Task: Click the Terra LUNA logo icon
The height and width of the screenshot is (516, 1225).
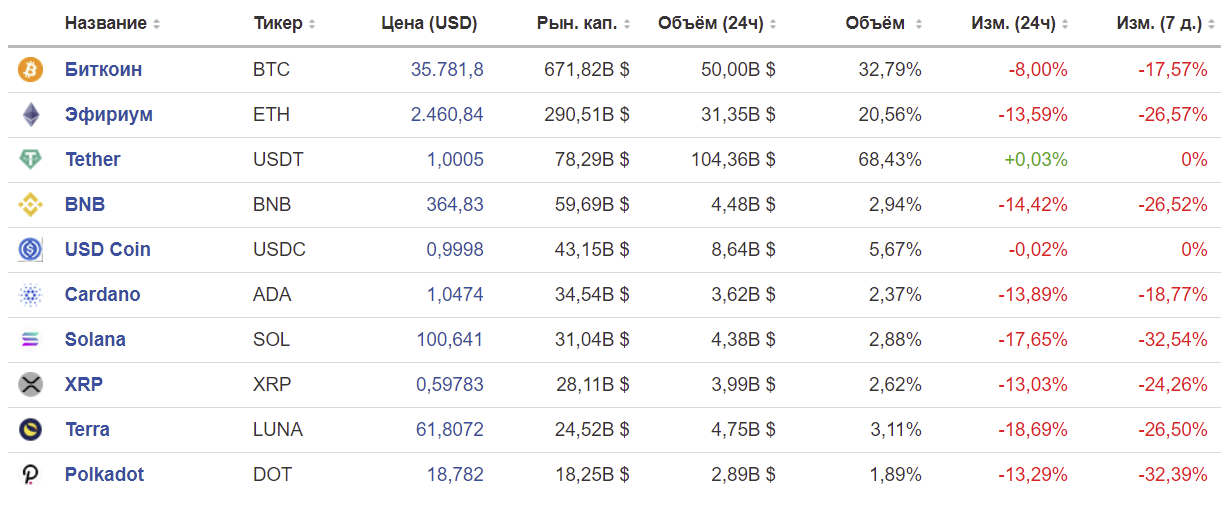Action: tap(31, 430)
